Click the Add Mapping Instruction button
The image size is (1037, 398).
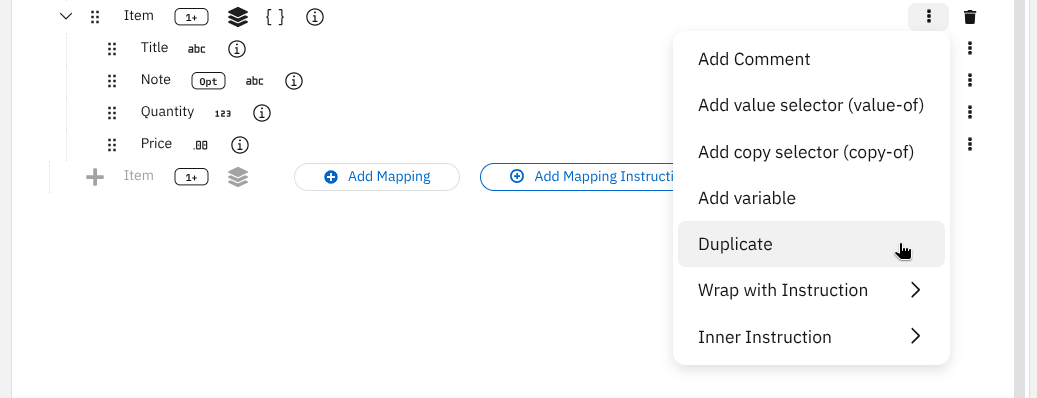pyautogui.click(x=577, y=177)
